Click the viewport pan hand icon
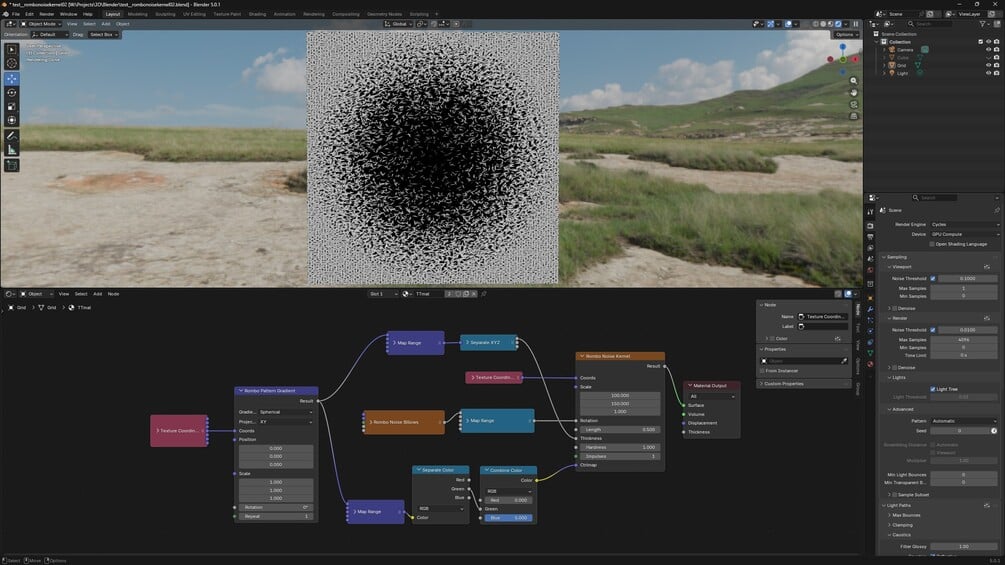Image resolution: width=1005 pixels, height=565 pixels. pyautogui.click(x=853, y=92)
